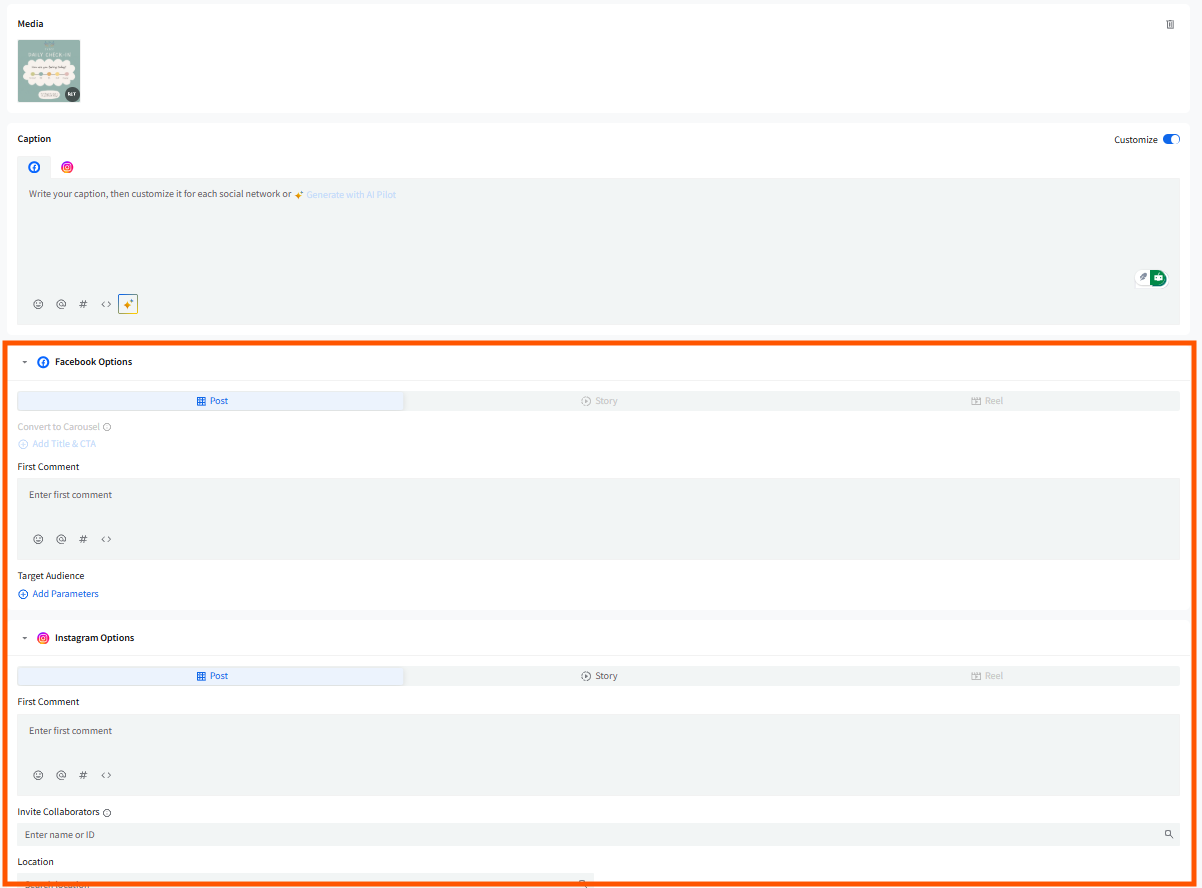The width and height of the screenshot is (1202, 888).
Task: Insert snippet in Facebook first comment
Action: pyautogui.click(x=106, y=539)
